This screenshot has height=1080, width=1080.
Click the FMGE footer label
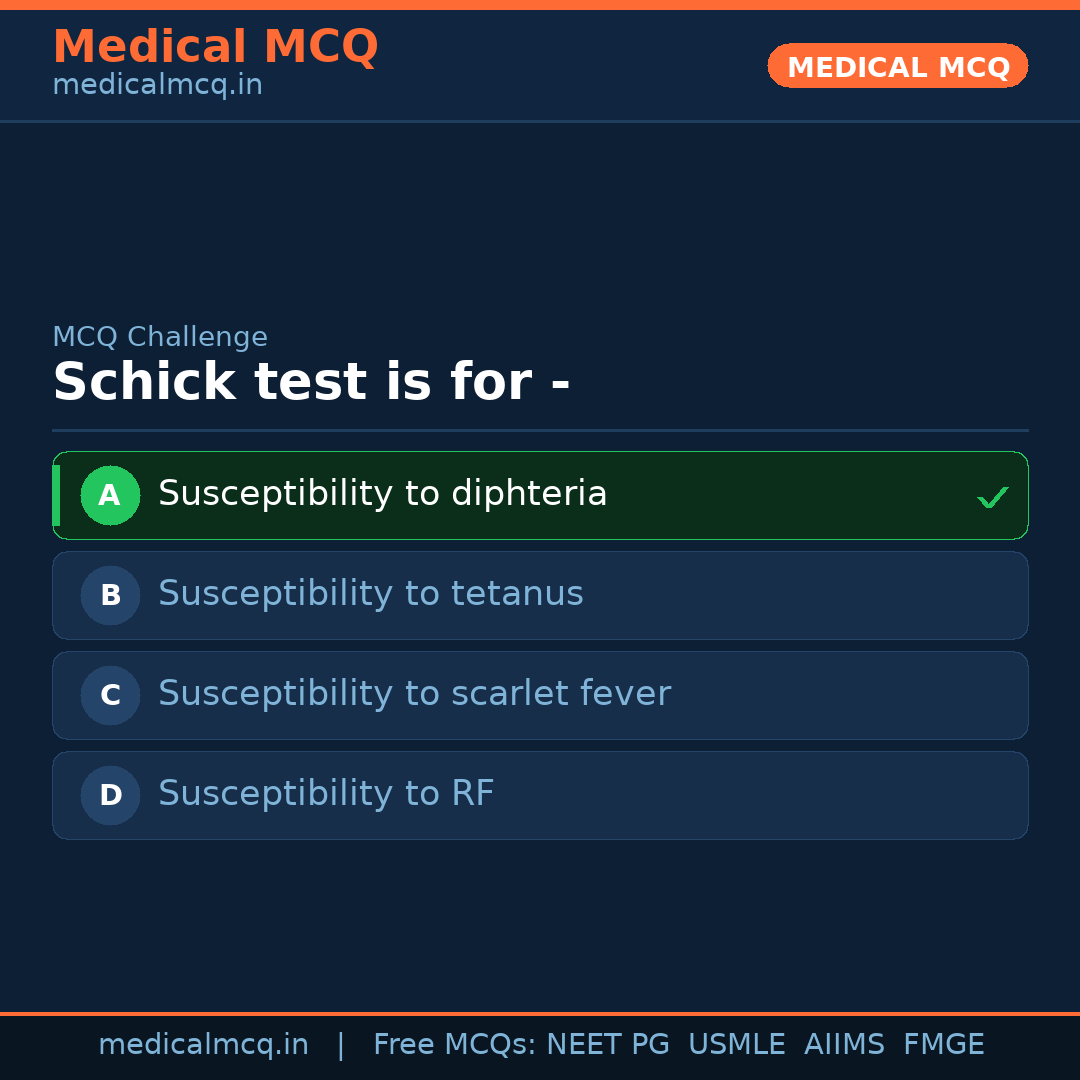[x=943, y=1045]
